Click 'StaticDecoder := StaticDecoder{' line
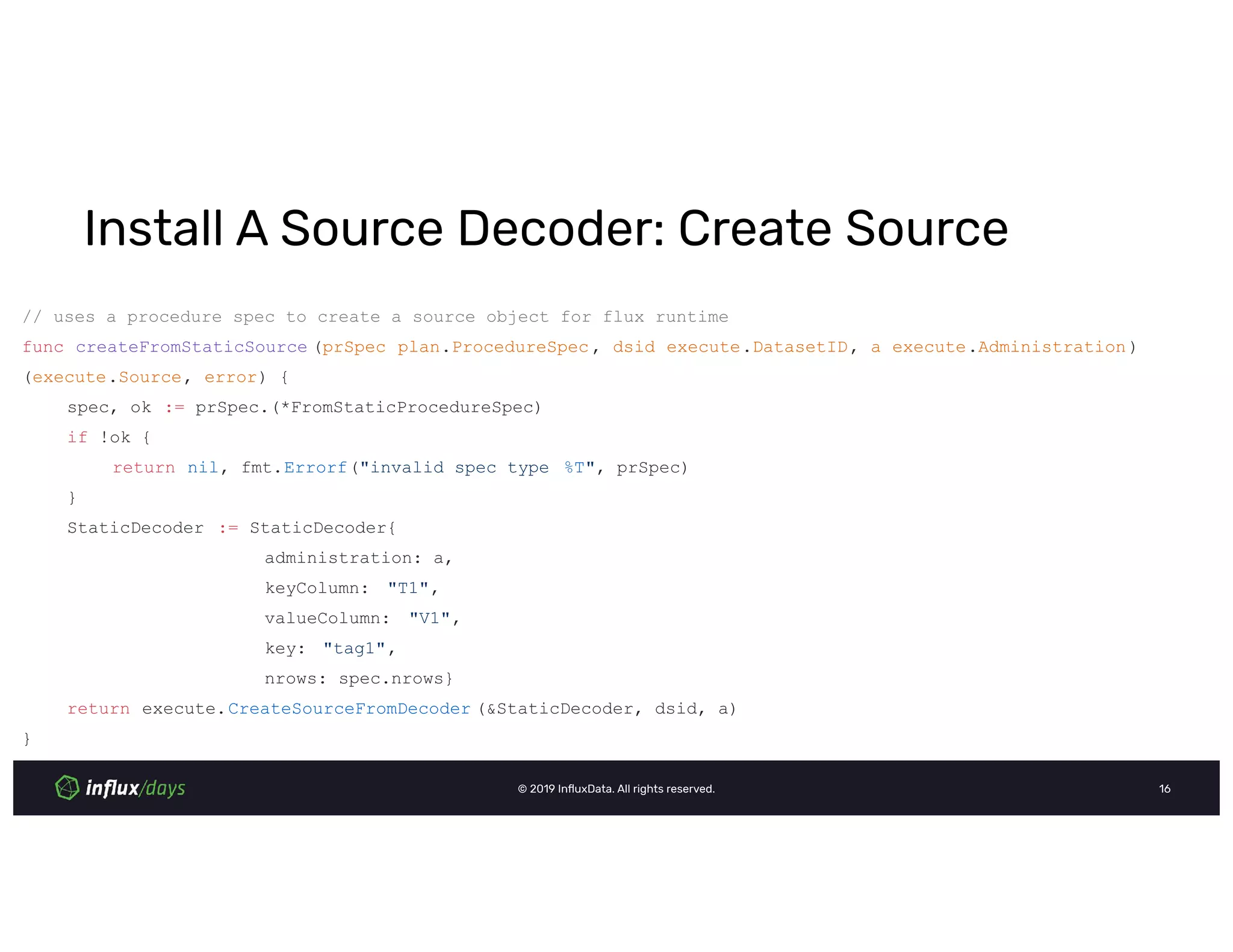 coord(232,528)
